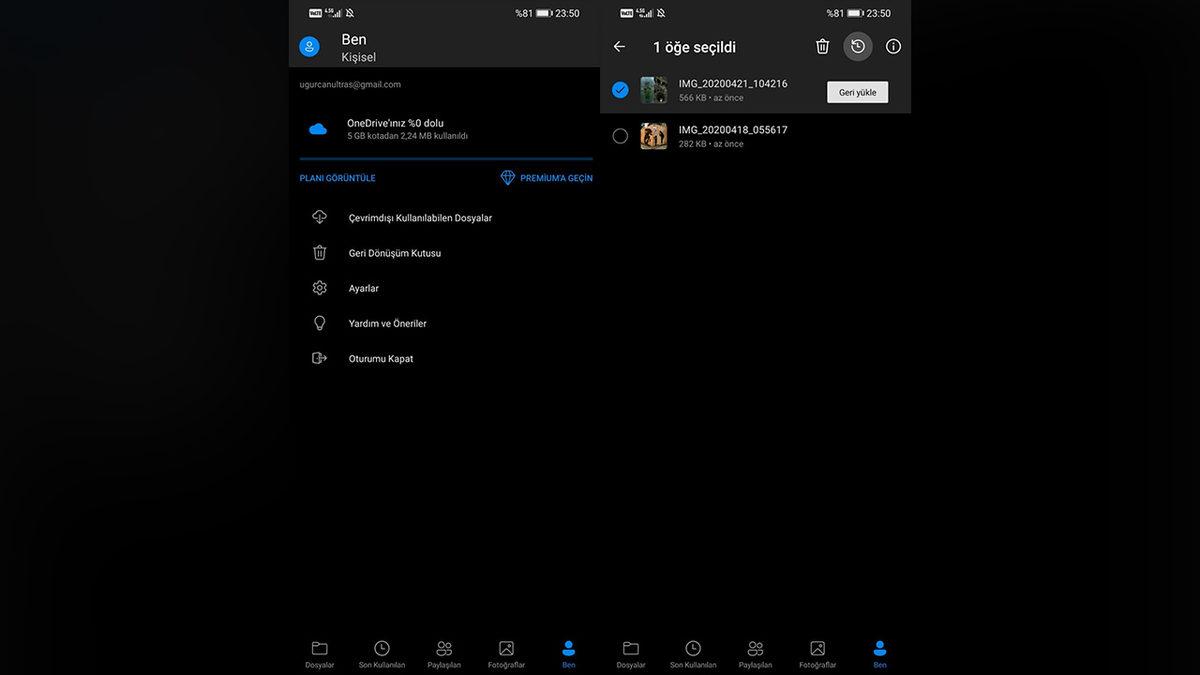The width and height of the screenshot is (1200, 675).
Task: Click the storage usage progress bar
Action: [x=446, y=159]
